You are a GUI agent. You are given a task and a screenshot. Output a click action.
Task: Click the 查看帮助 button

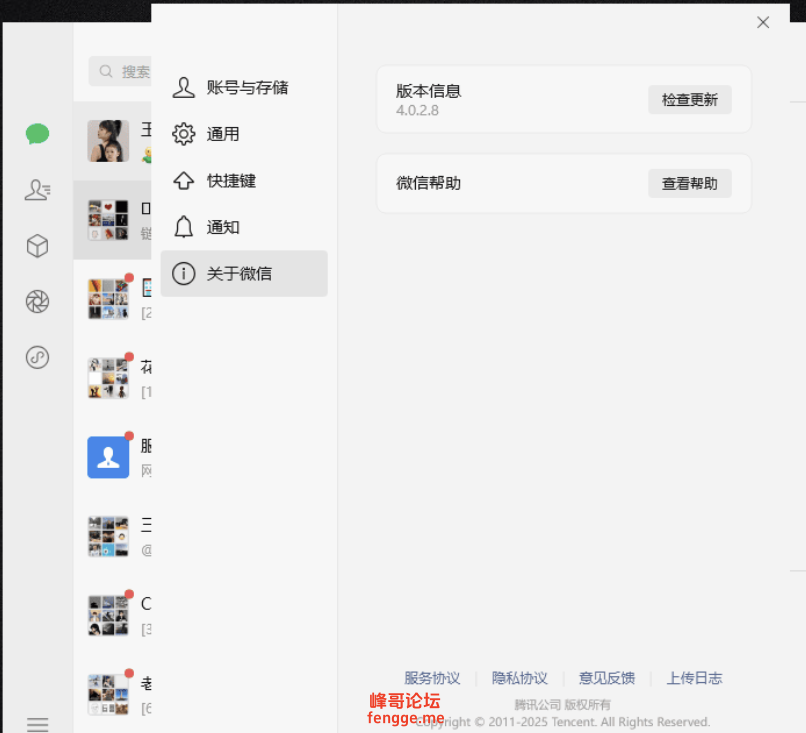pyautogui.click(x=689, y=184)
